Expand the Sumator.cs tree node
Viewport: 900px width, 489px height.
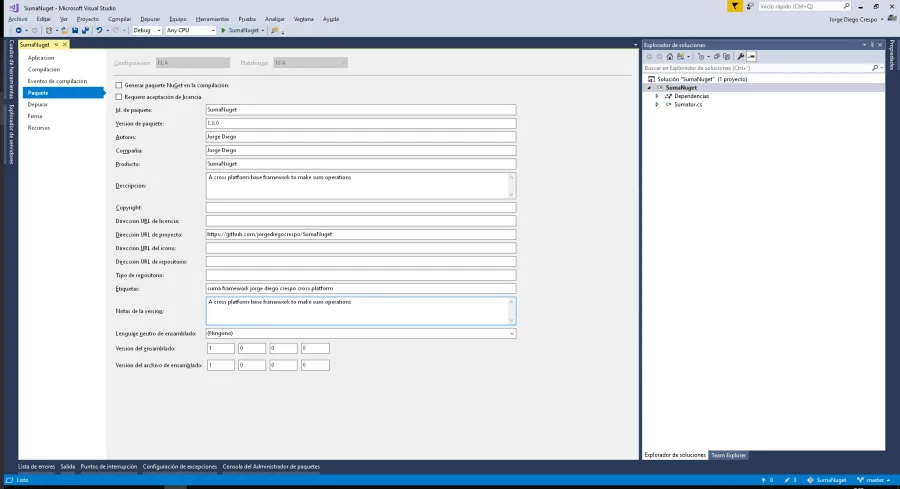point(657,104)
